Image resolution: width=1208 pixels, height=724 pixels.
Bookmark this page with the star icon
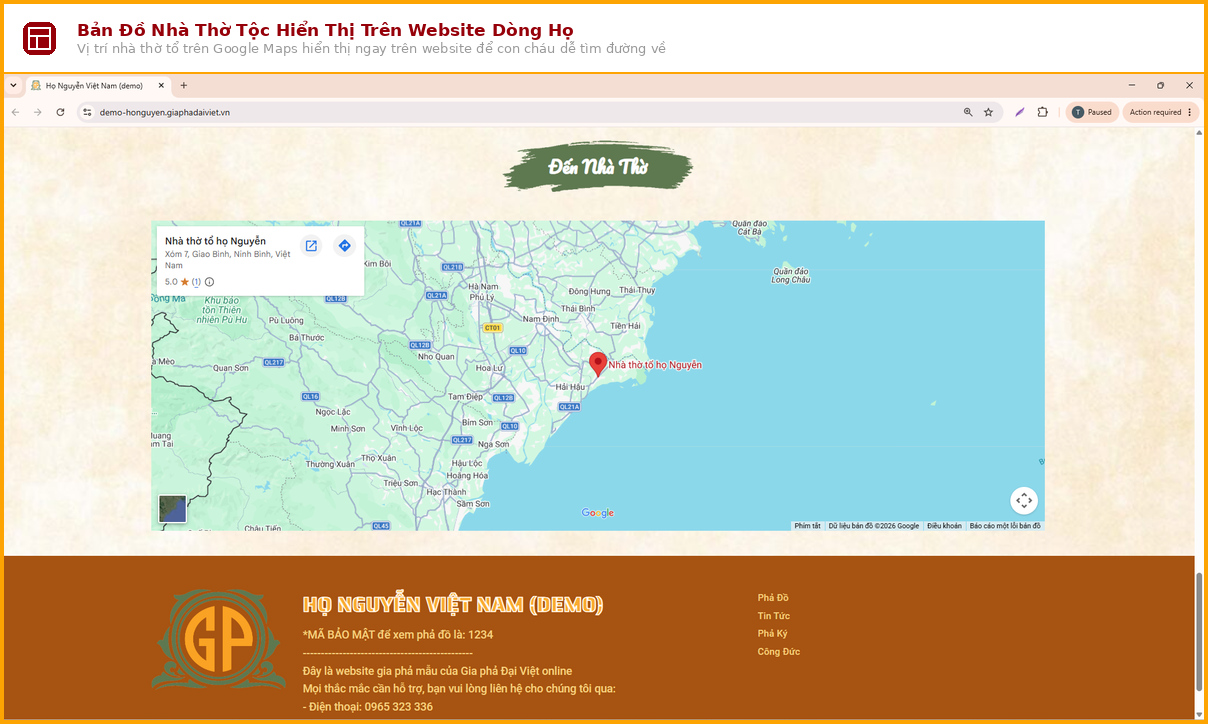[988, 112]
